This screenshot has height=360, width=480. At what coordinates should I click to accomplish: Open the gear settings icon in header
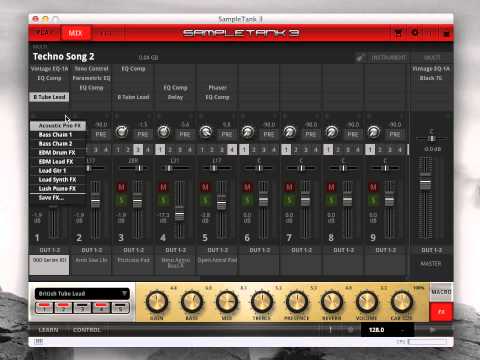[x=415, y=33]
